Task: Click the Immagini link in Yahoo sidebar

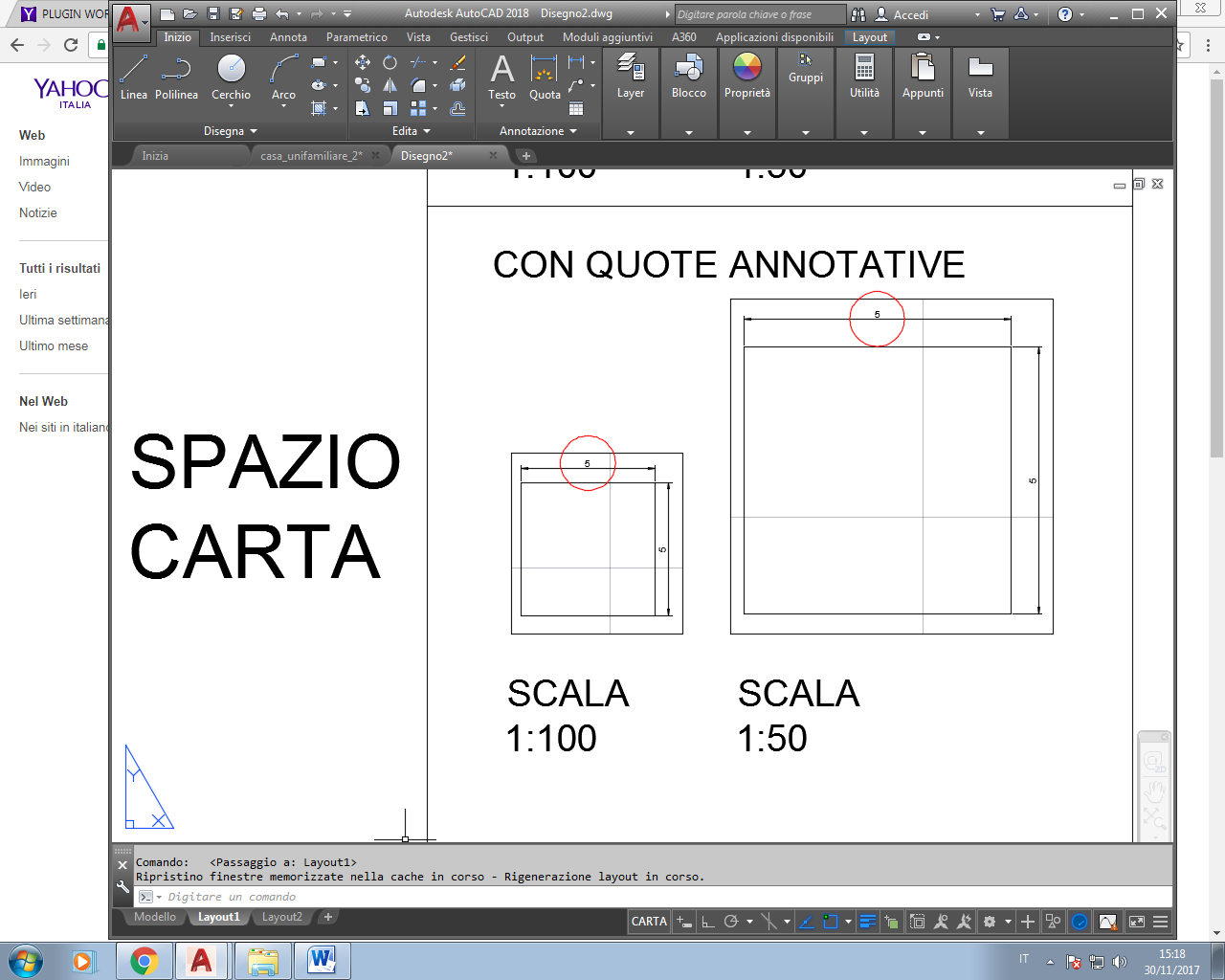Action: [x=42, y=161]
